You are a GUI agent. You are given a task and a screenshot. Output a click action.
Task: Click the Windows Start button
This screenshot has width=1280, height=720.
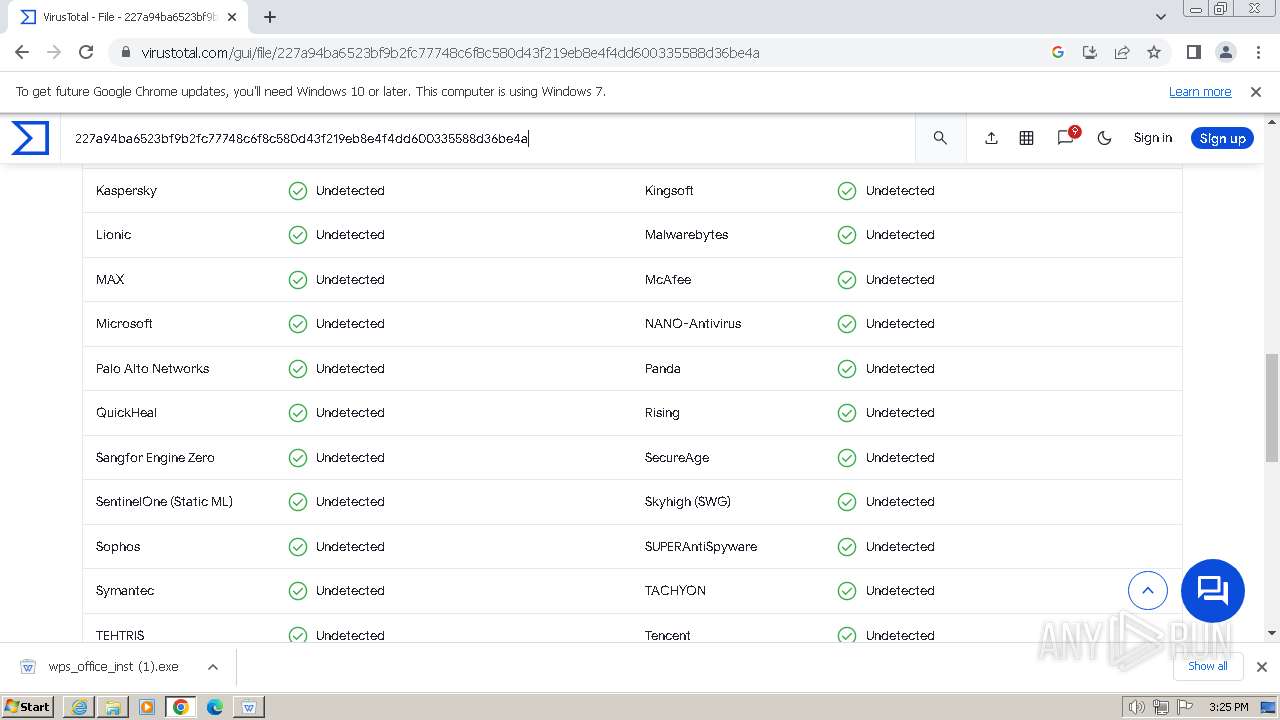click(28, 706)
